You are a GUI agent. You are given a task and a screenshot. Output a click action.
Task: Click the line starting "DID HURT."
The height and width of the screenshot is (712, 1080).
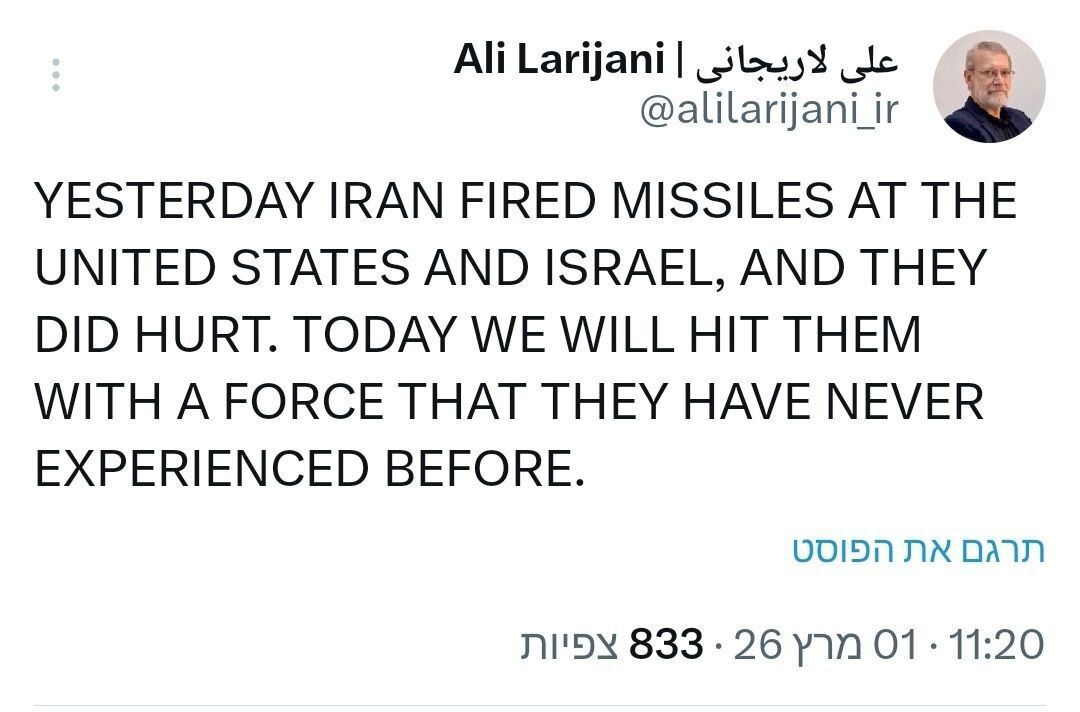(478, 335)
